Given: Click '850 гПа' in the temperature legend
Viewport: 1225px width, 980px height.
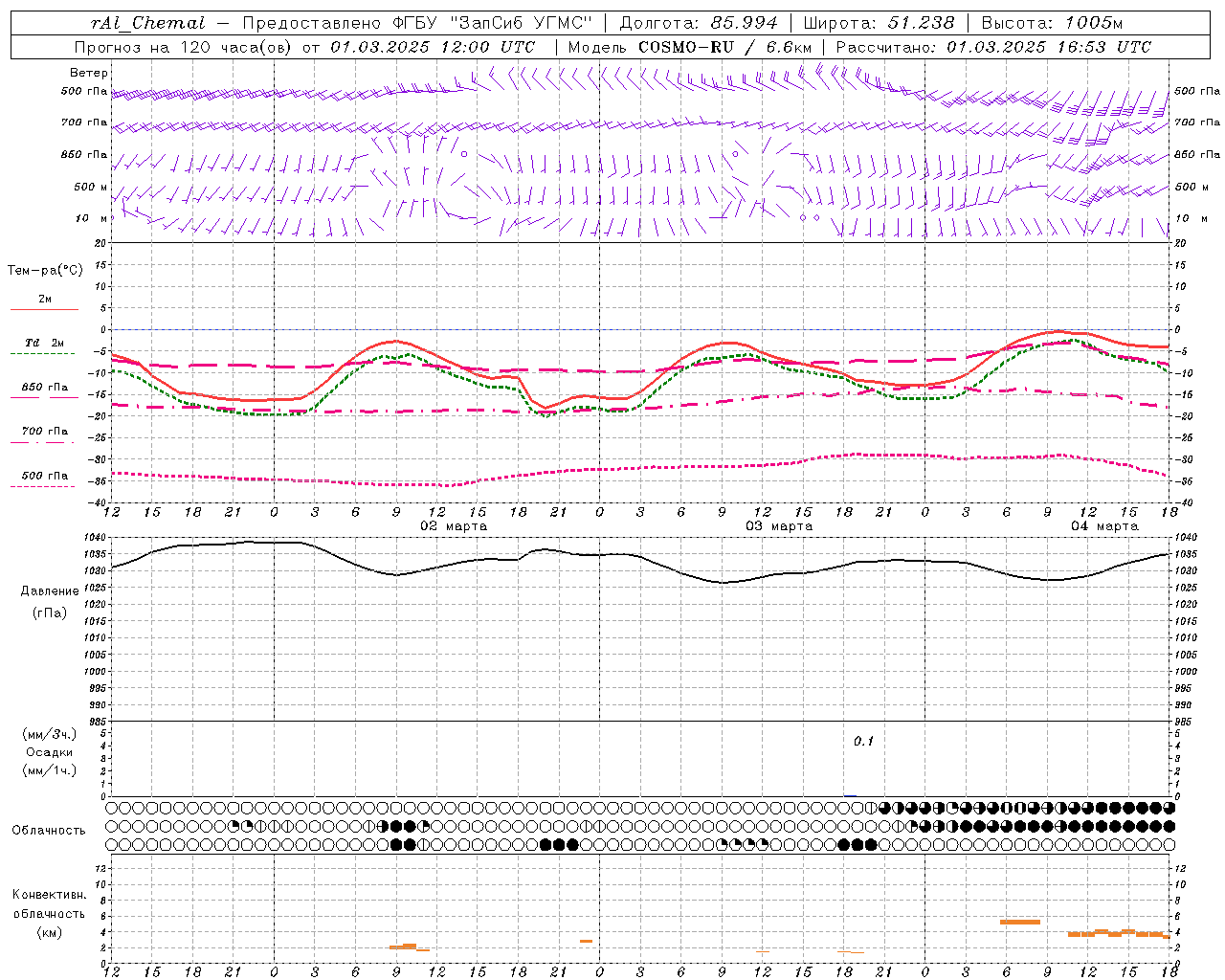Looking at the screenshot, I should 44,388.
